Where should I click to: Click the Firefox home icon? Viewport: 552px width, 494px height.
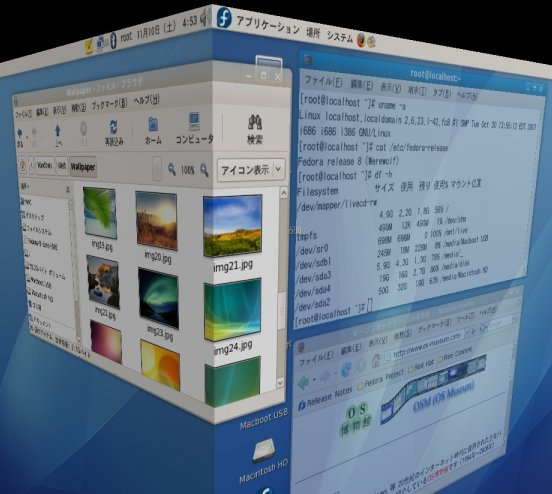pyautogui.click(x=376, y=360)
